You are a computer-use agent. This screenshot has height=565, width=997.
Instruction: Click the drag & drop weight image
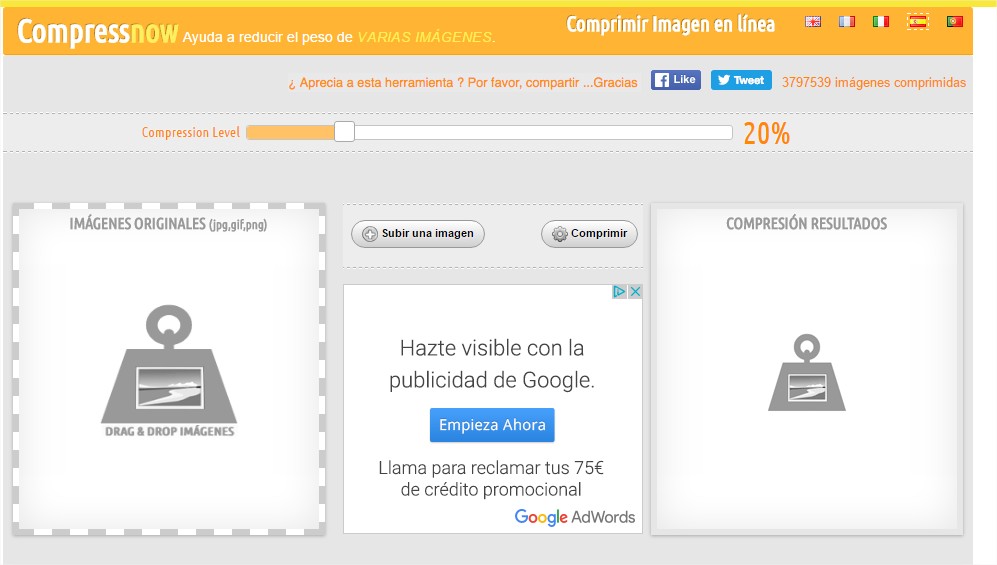pos(169,370)
